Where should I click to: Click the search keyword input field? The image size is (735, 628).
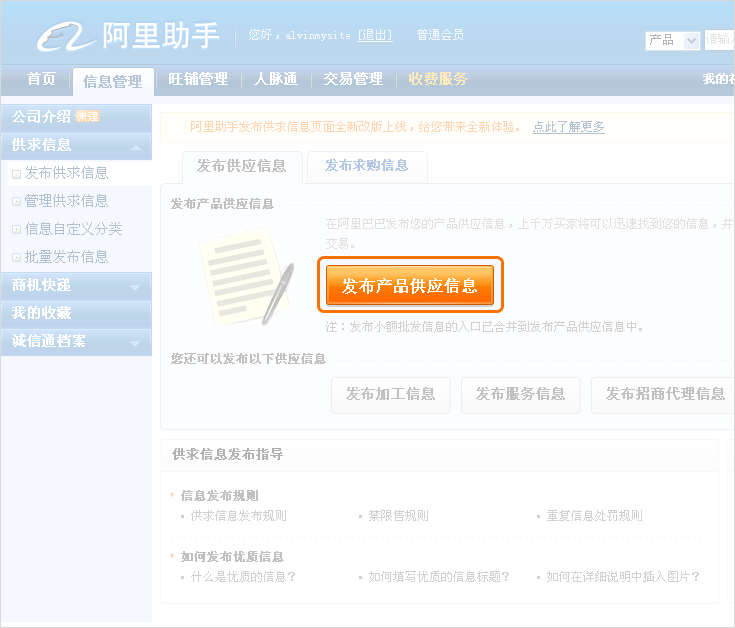click(x=720, y=40)
